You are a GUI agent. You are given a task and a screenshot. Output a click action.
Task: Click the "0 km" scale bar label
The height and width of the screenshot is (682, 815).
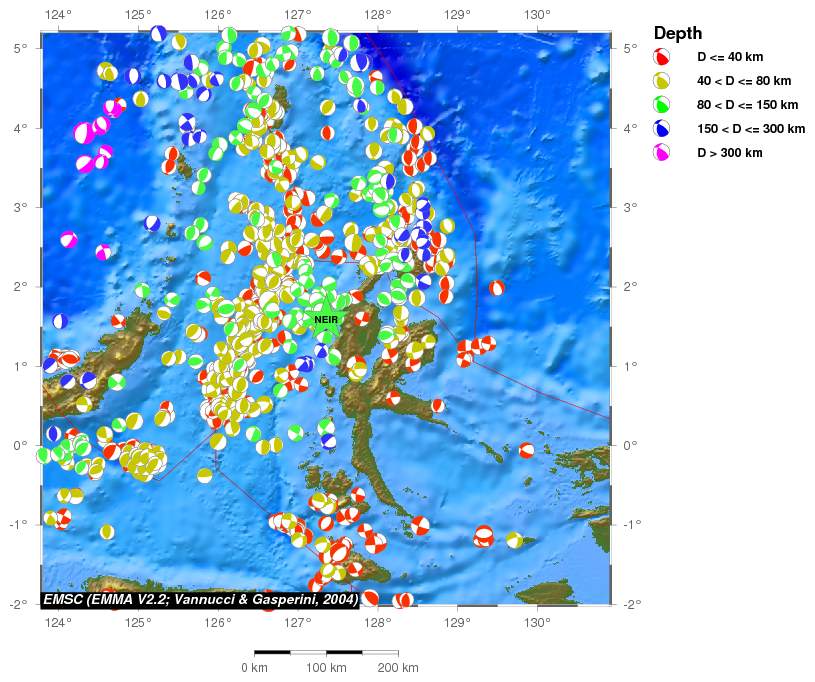[x=254, y=667]
